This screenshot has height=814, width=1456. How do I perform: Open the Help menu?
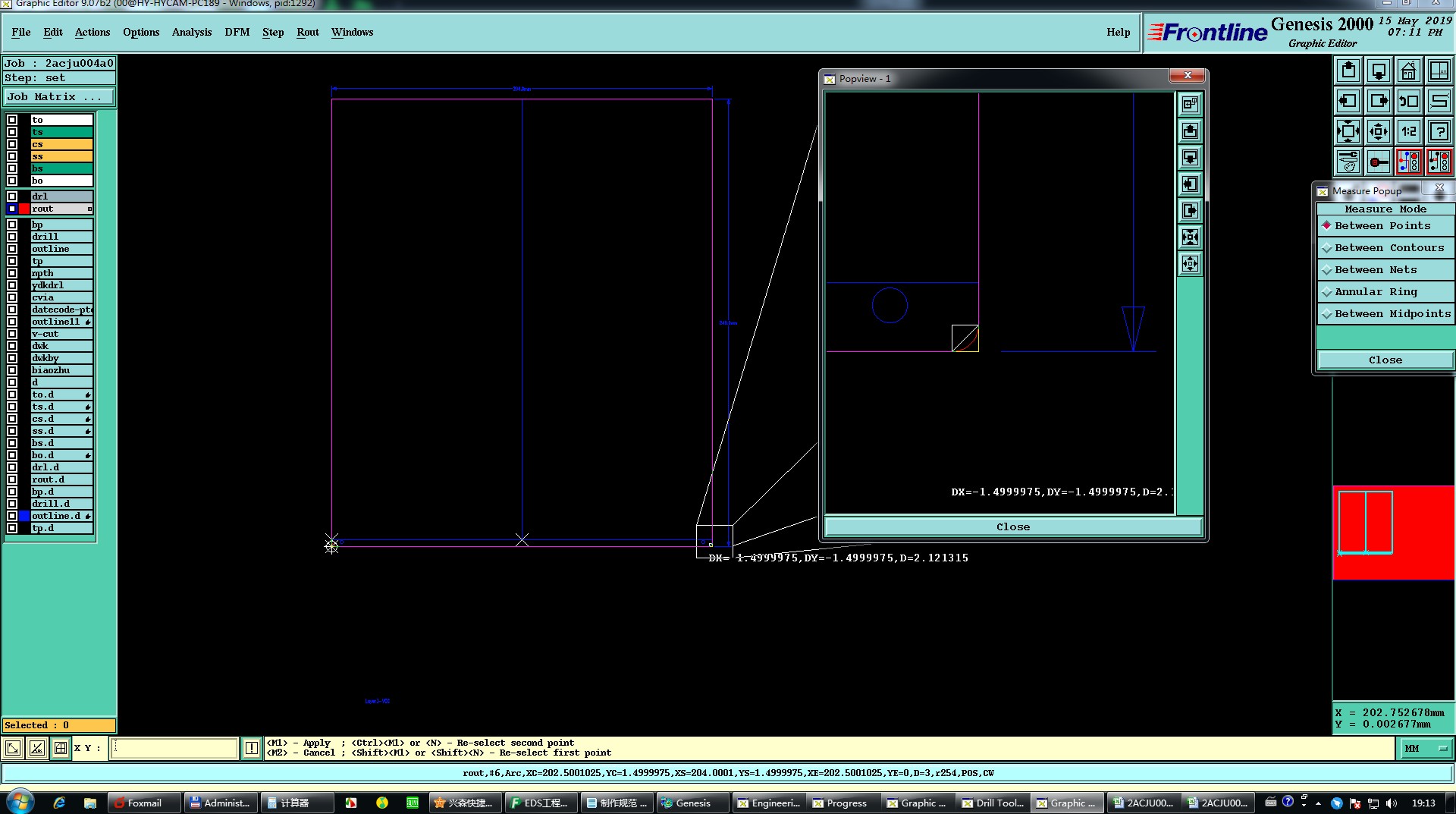(1118, 33)
